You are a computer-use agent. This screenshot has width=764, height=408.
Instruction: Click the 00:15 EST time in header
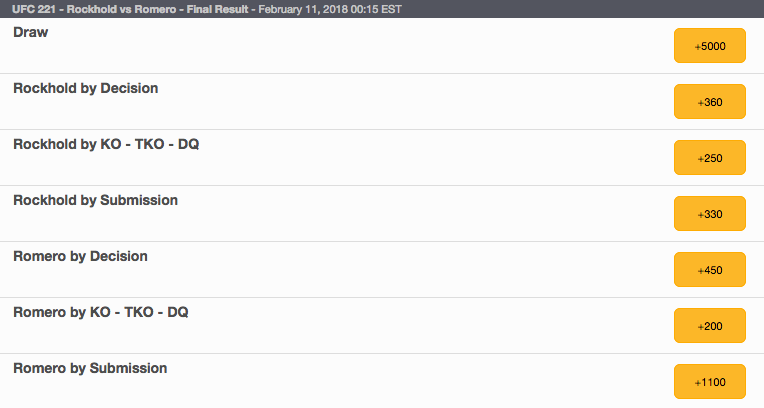tap(376, 9)
